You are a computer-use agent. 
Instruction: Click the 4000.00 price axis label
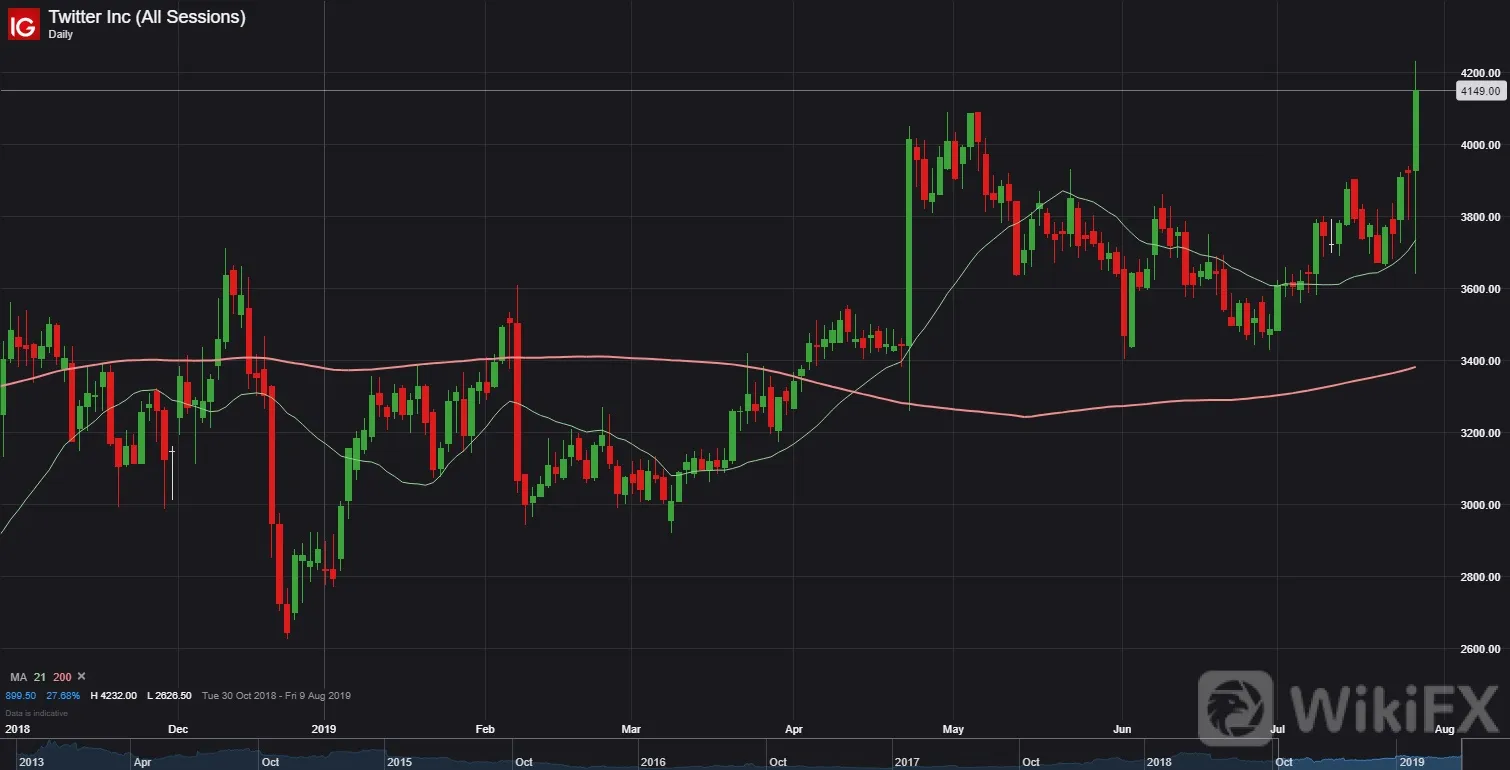(1480, 145)
